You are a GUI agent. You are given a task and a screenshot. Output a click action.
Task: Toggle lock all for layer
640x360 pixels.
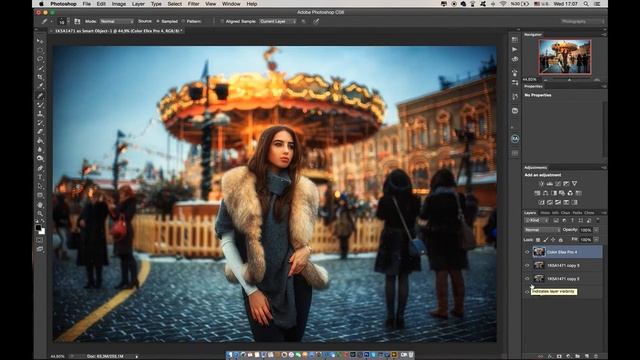coord(560,240)
